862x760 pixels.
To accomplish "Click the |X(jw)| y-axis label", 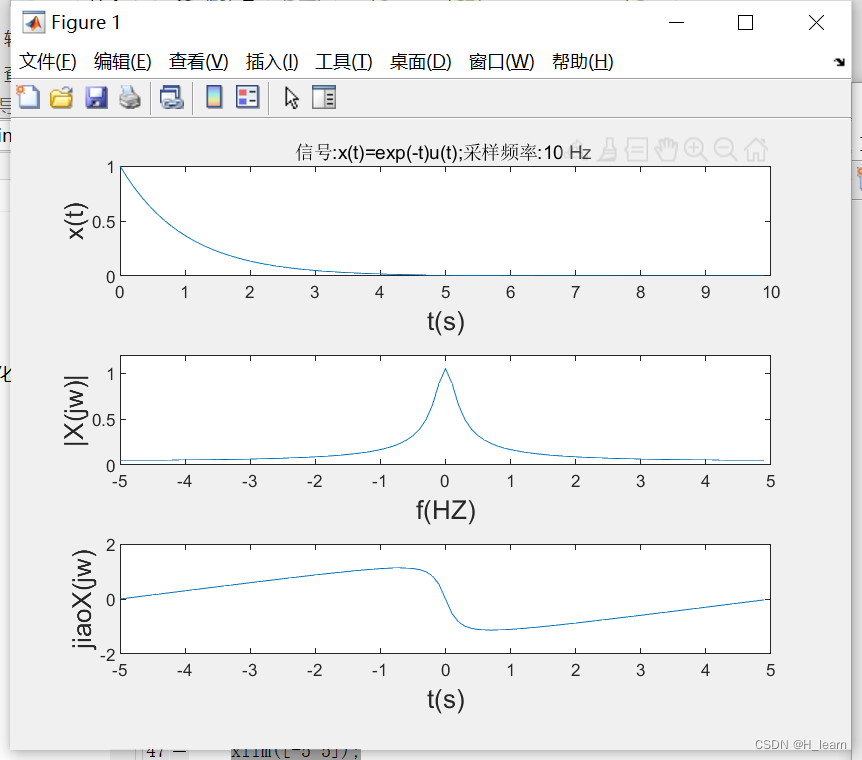I will tap(76, 411).
